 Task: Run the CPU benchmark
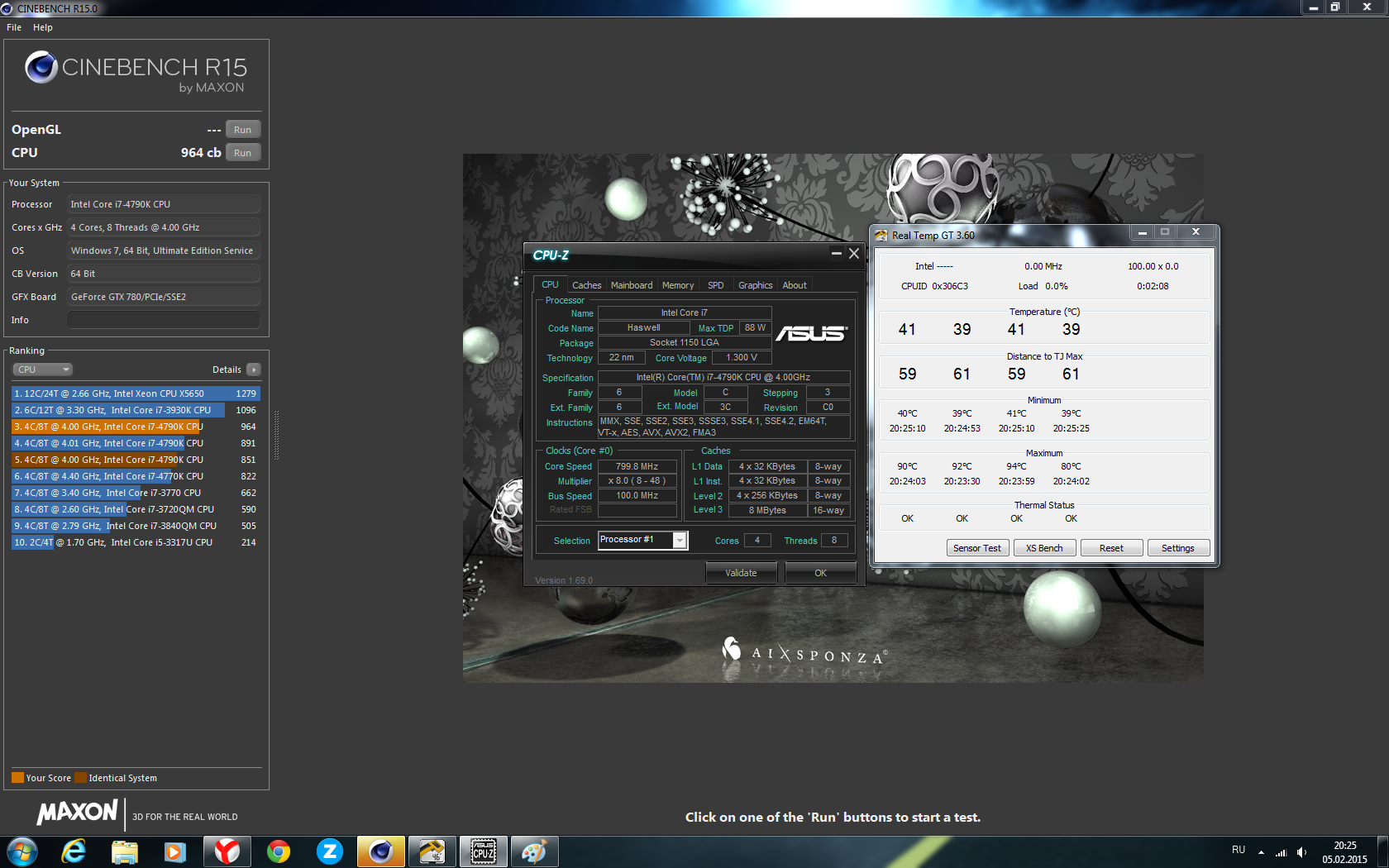[243, 153]
